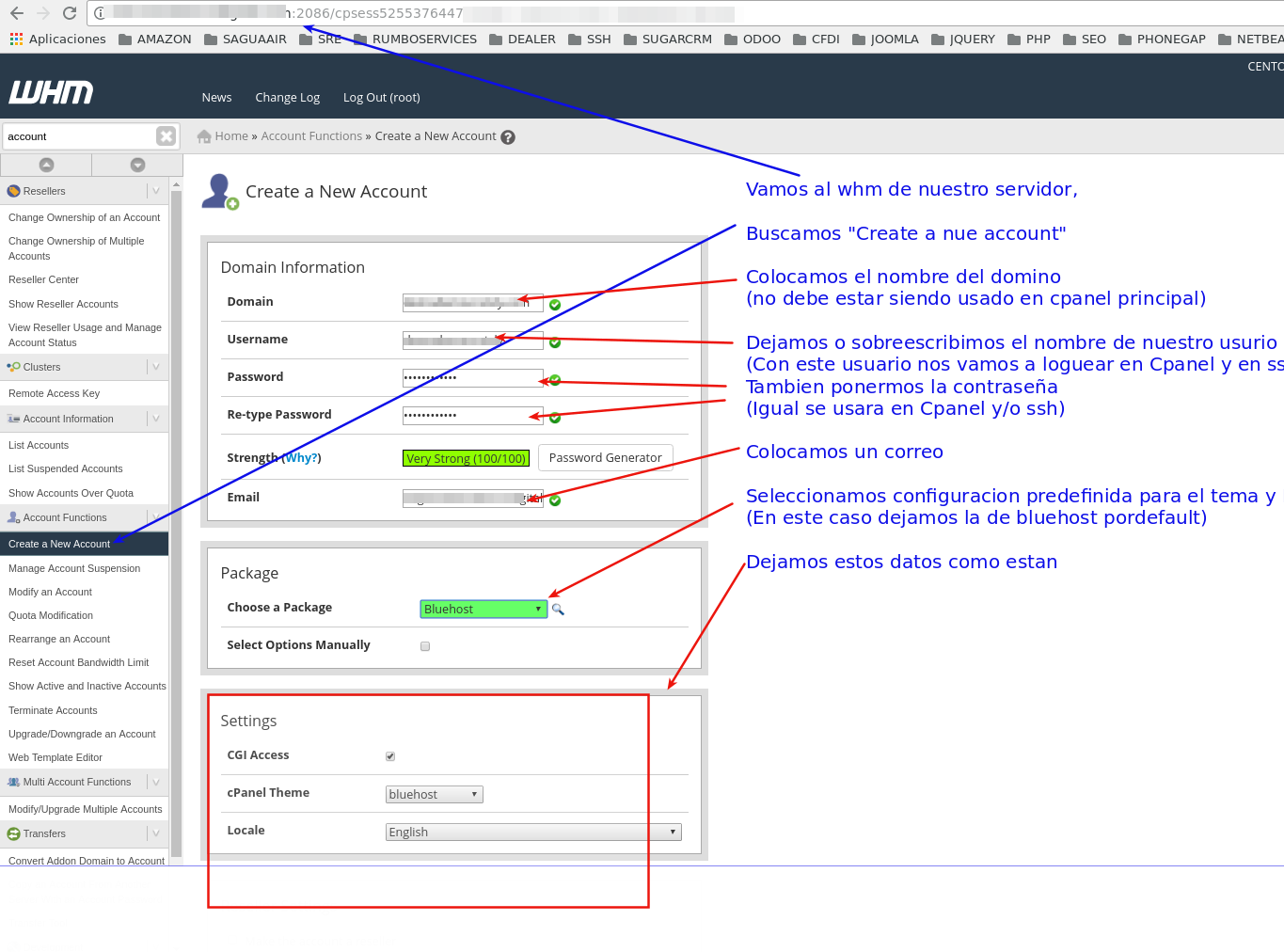This screenshot has width=1284, height=952.
Task: Open List Accounts in sidebar
Action: (39, 445)
